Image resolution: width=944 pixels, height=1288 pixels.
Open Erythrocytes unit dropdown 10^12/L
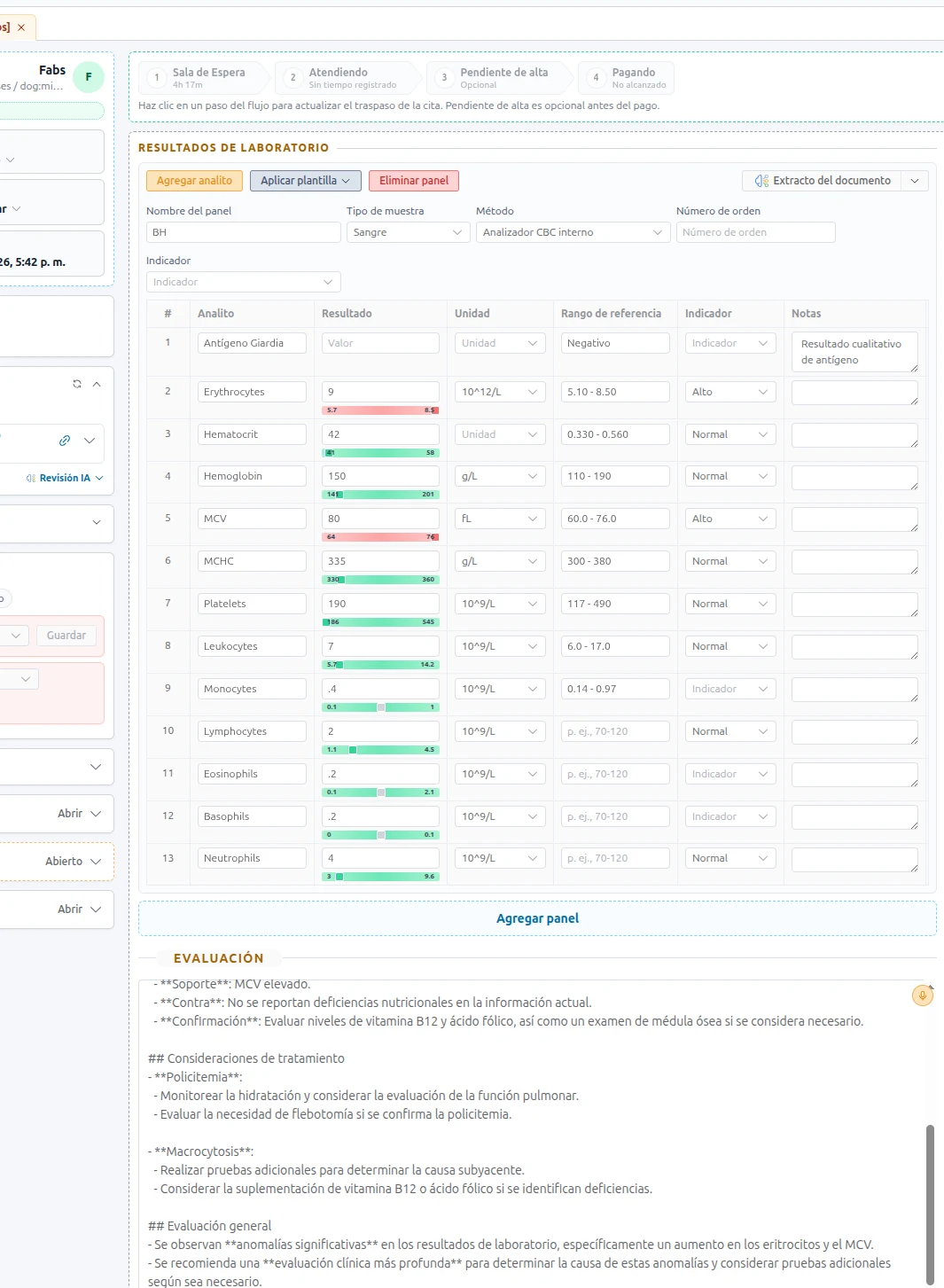click(x=500, y=392)
